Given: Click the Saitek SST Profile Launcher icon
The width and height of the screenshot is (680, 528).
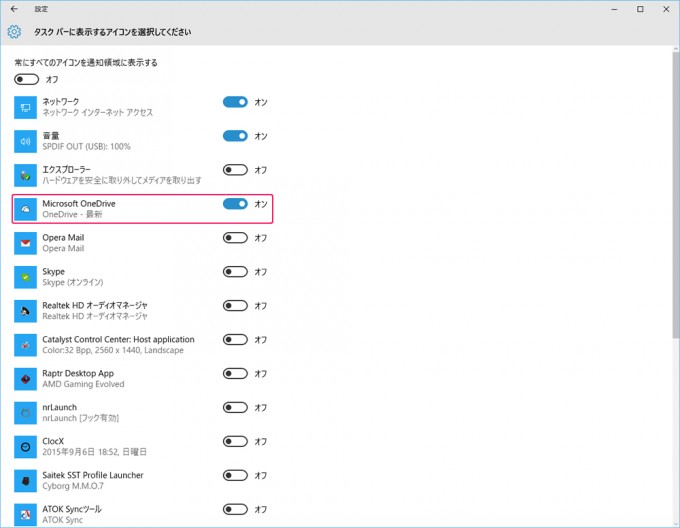Looking at the screenshot, I should tap(25, 481).
